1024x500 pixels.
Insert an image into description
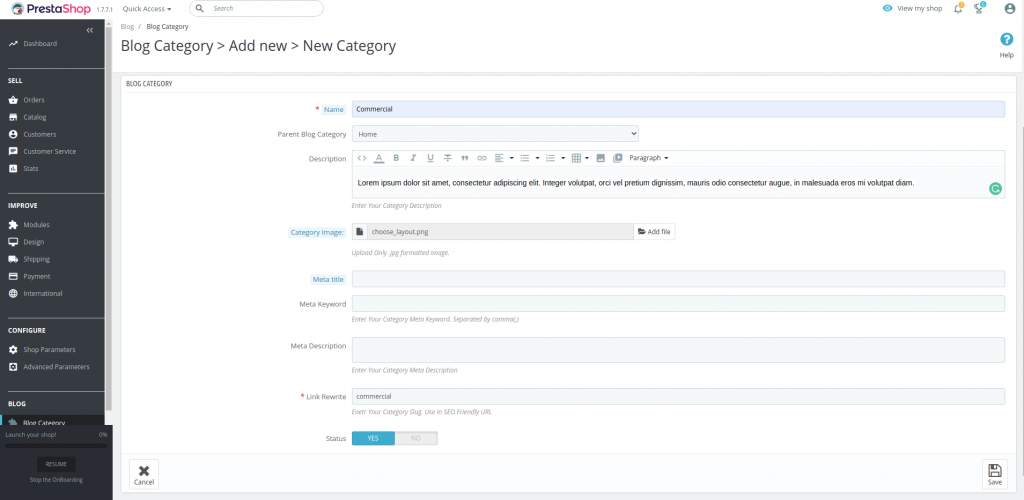tap(601, 158)
